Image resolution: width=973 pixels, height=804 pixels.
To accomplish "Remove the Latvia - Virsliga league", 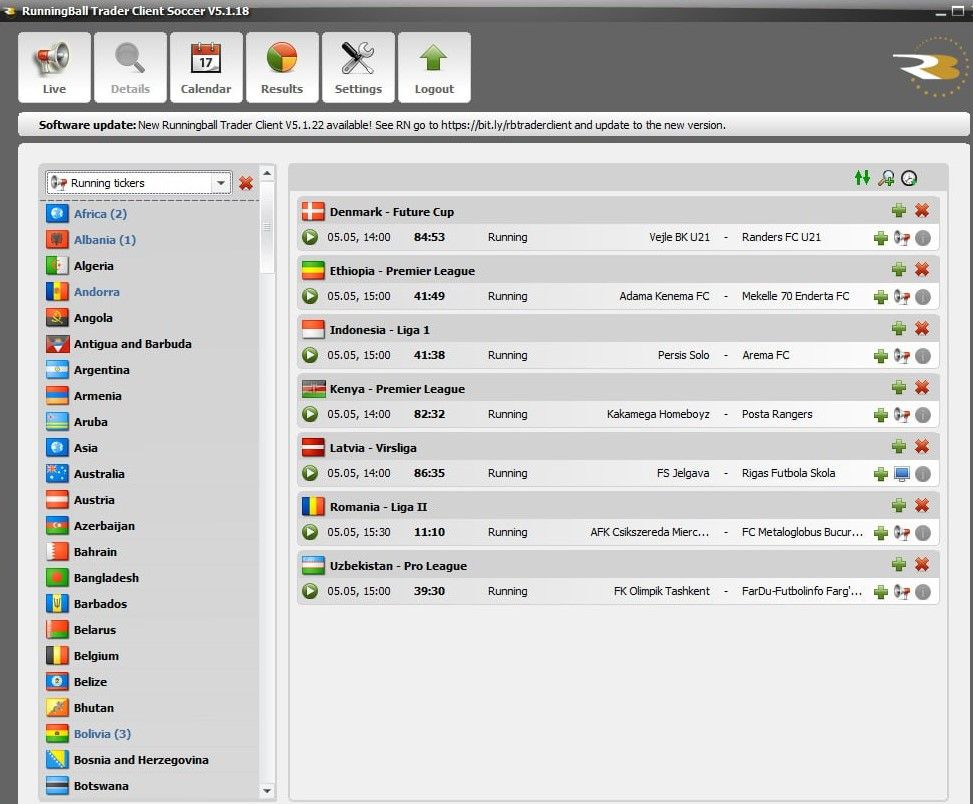I will click(x=922, y=447).
